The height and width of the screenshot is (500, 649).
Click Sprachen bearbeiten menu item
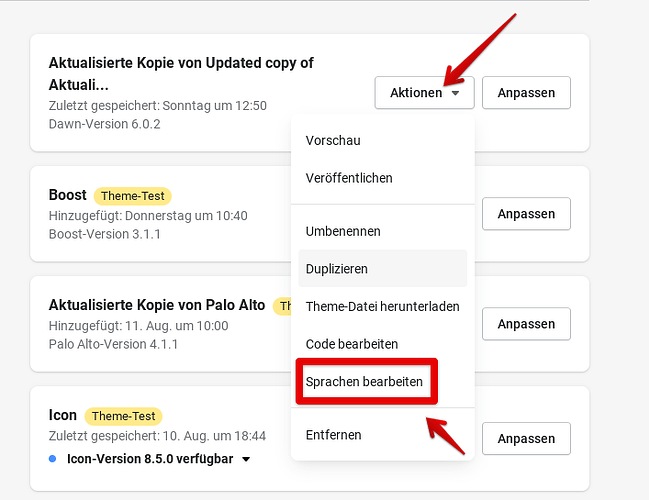[x=364, y=382]
